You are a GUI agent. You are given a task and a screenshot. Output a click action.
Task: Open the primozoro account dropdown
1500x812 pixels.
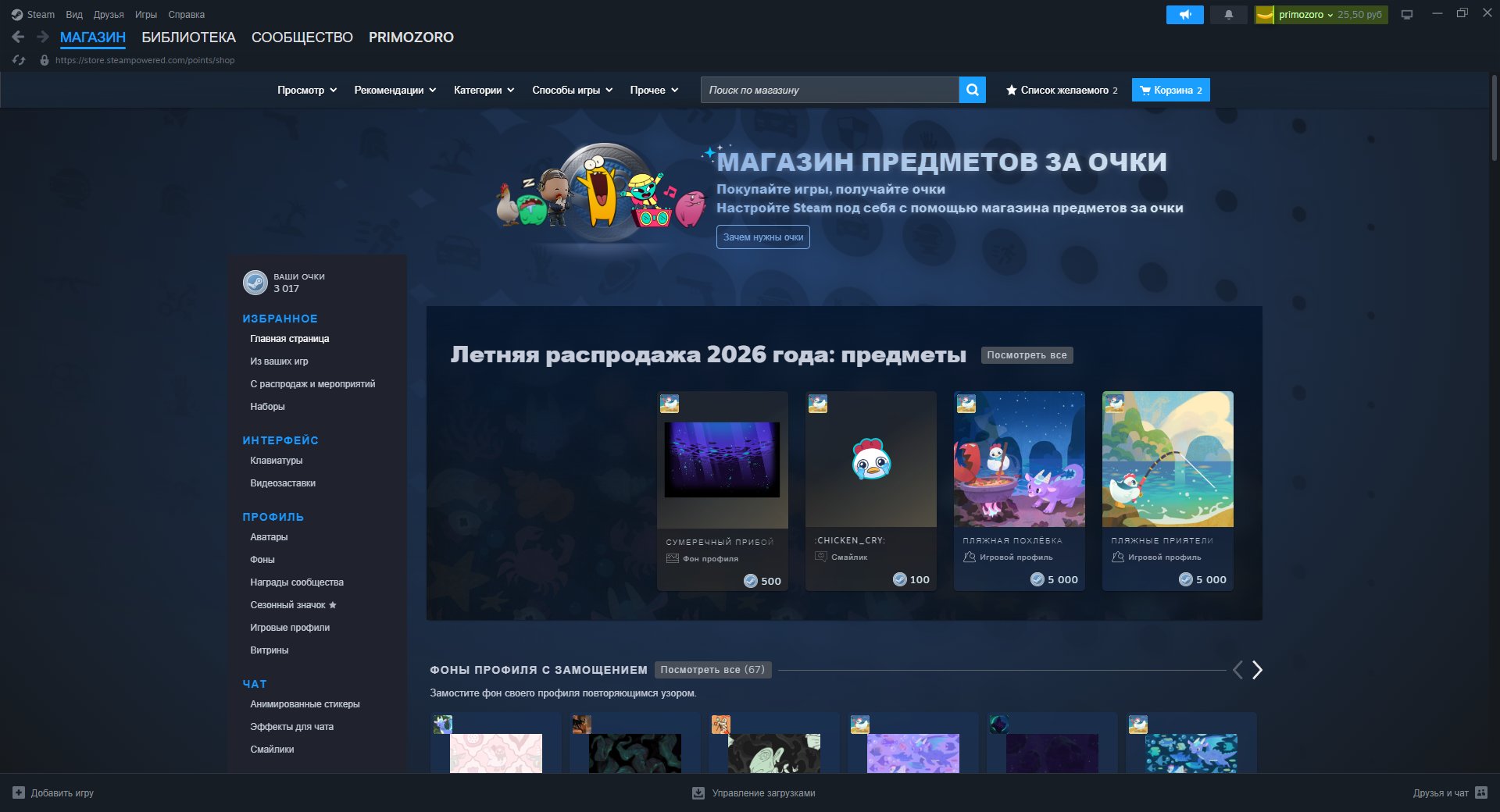click(1306, 14)
